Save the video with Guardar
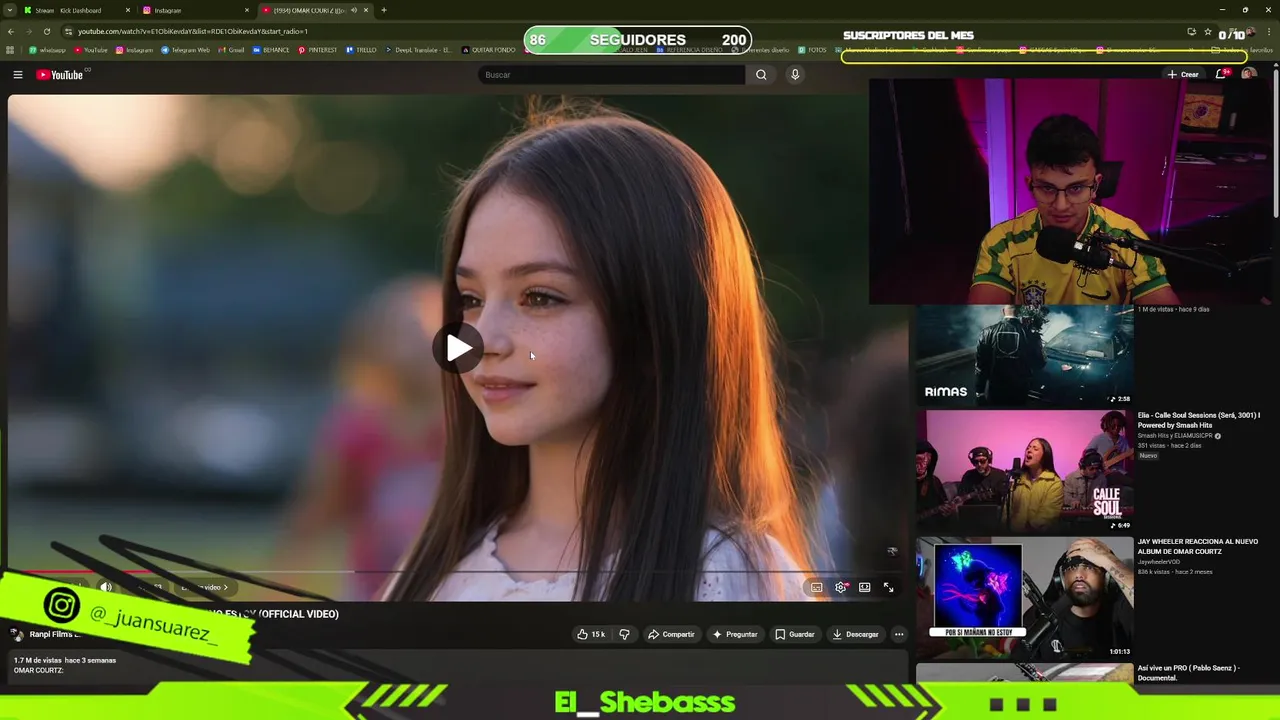The width and height of the screenshot is (1280, 720). coord(795,634)
